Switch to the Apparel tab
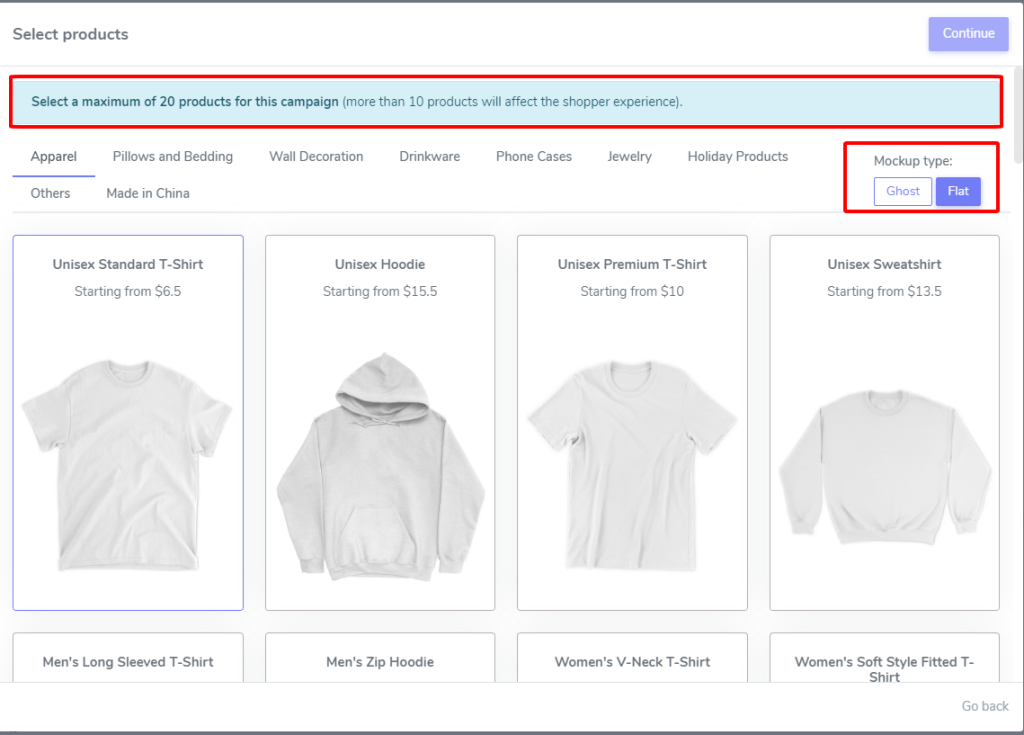This screenshot has width=1024, height=735. pyautogui.click(x=54, y=157)
